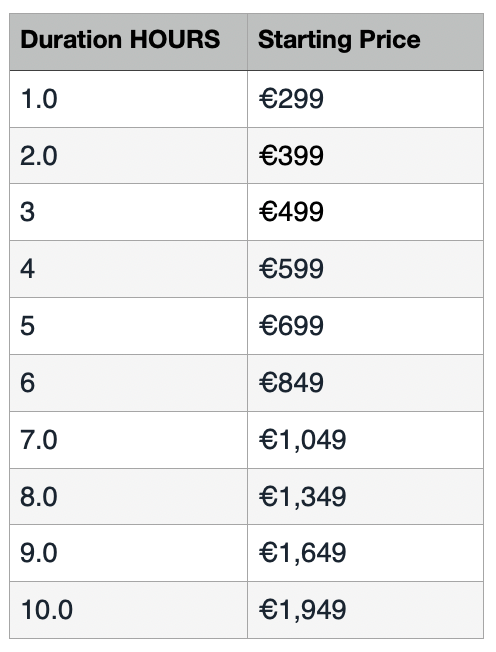Click the €1,049 price cell

coord(365,440)
